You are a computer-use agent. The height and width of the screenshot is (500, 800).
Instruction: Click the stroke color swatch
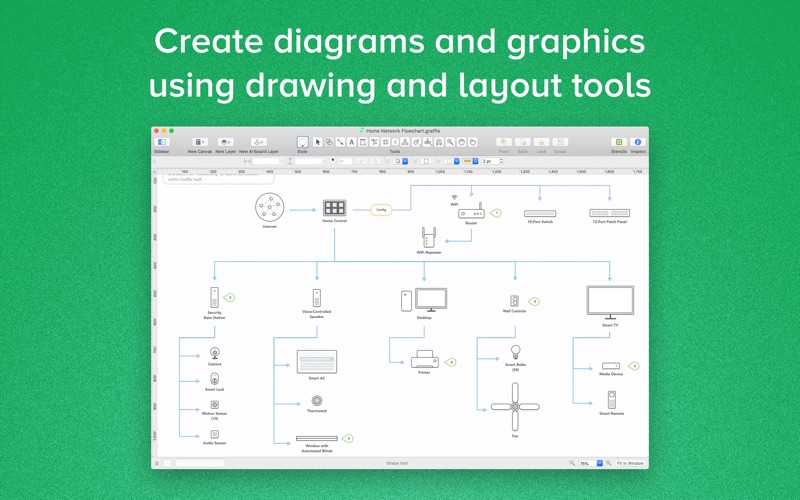(x=467, y=161)
